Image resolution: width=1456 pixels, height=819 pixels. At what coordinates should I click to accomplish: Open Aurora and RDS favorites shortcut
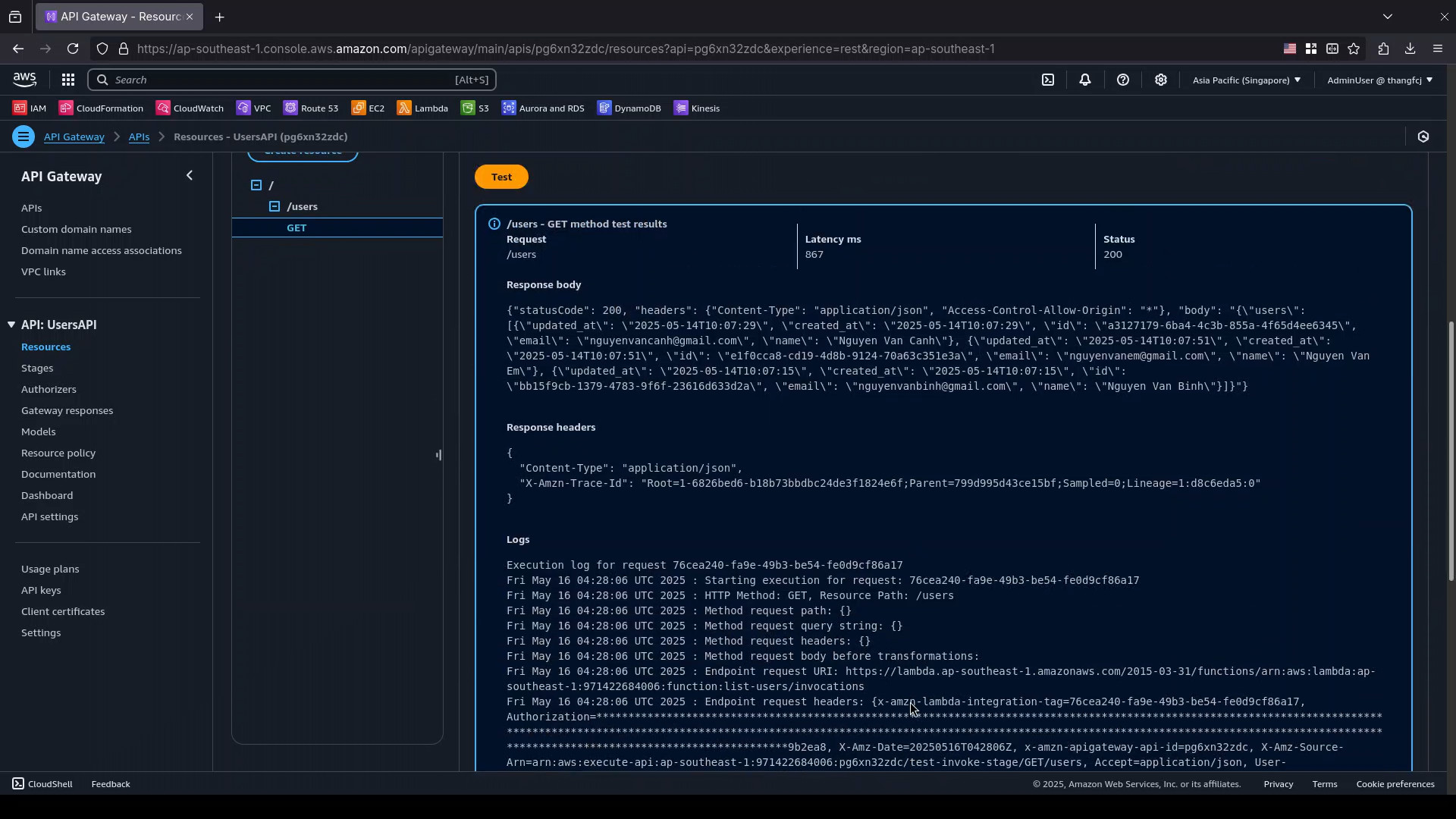(543, 108)
